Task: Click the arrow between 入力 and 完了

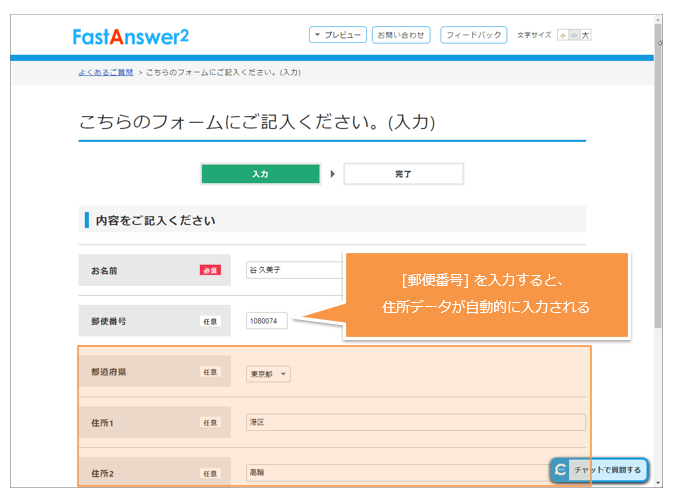Action: click(332, 174)
